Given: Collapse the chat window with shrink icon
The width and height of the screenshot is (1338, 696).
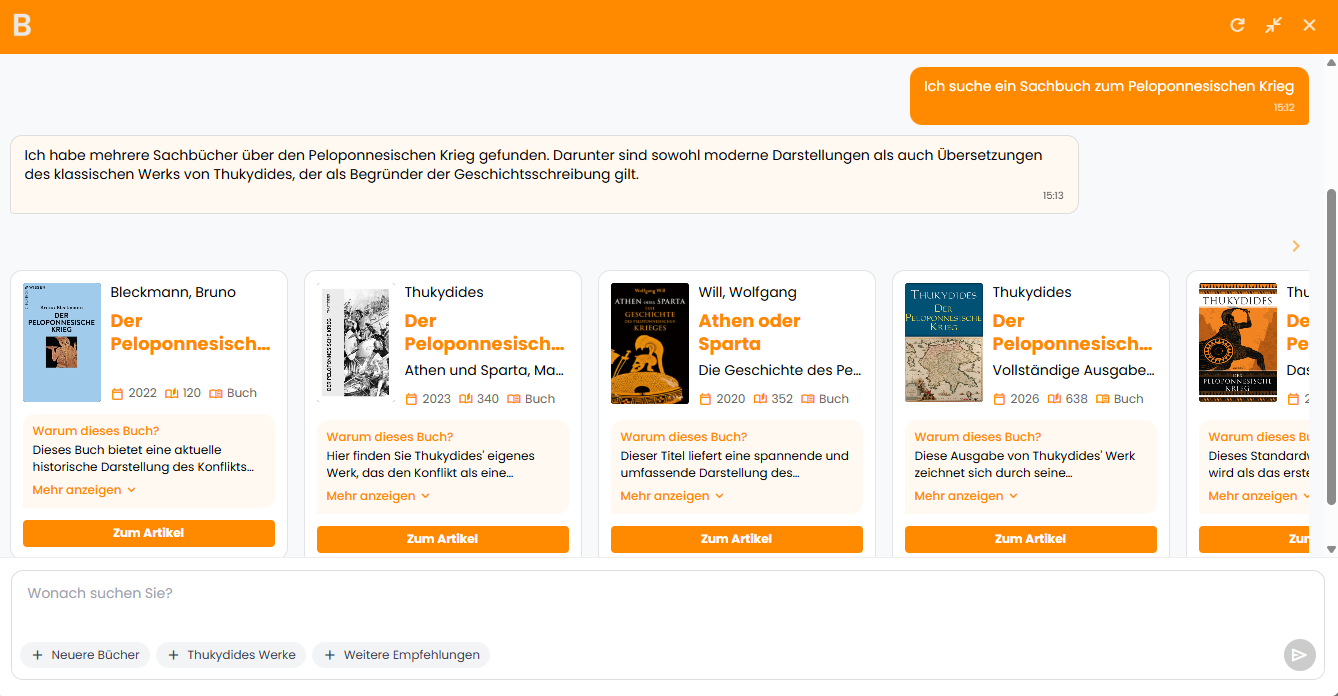Looking at the screenshot, I should (1273, 25).
